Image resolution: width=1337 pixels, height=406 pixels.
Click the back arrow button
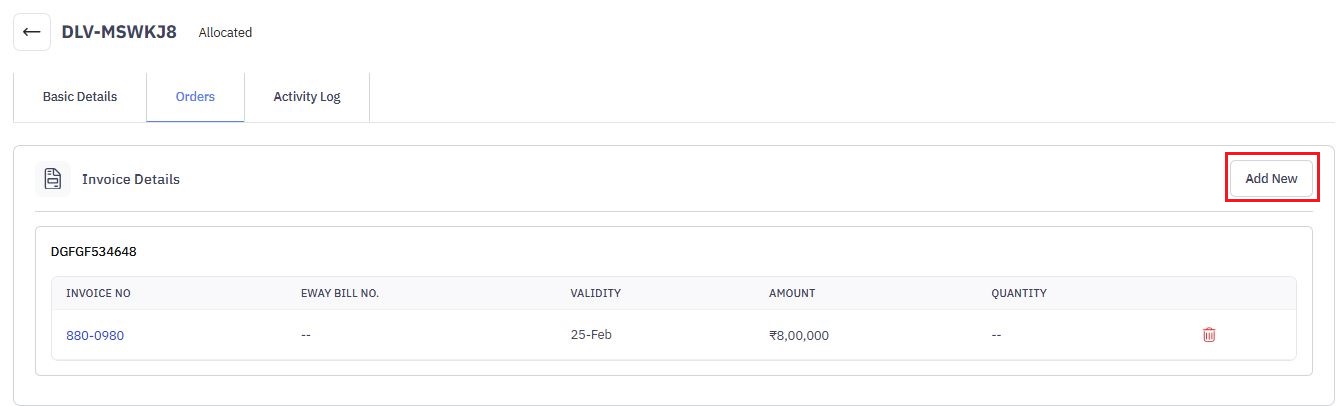32,32
